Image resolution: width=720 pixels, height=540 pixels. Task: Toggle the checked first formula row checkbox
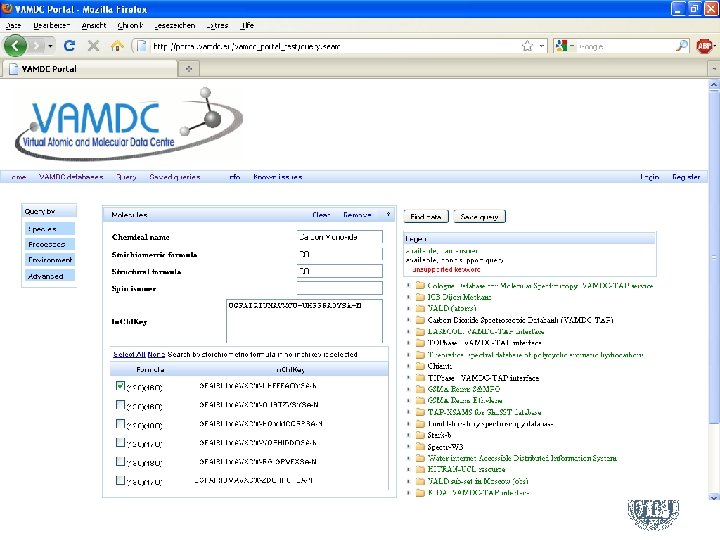pyautogui.click(x=120, y=386)
